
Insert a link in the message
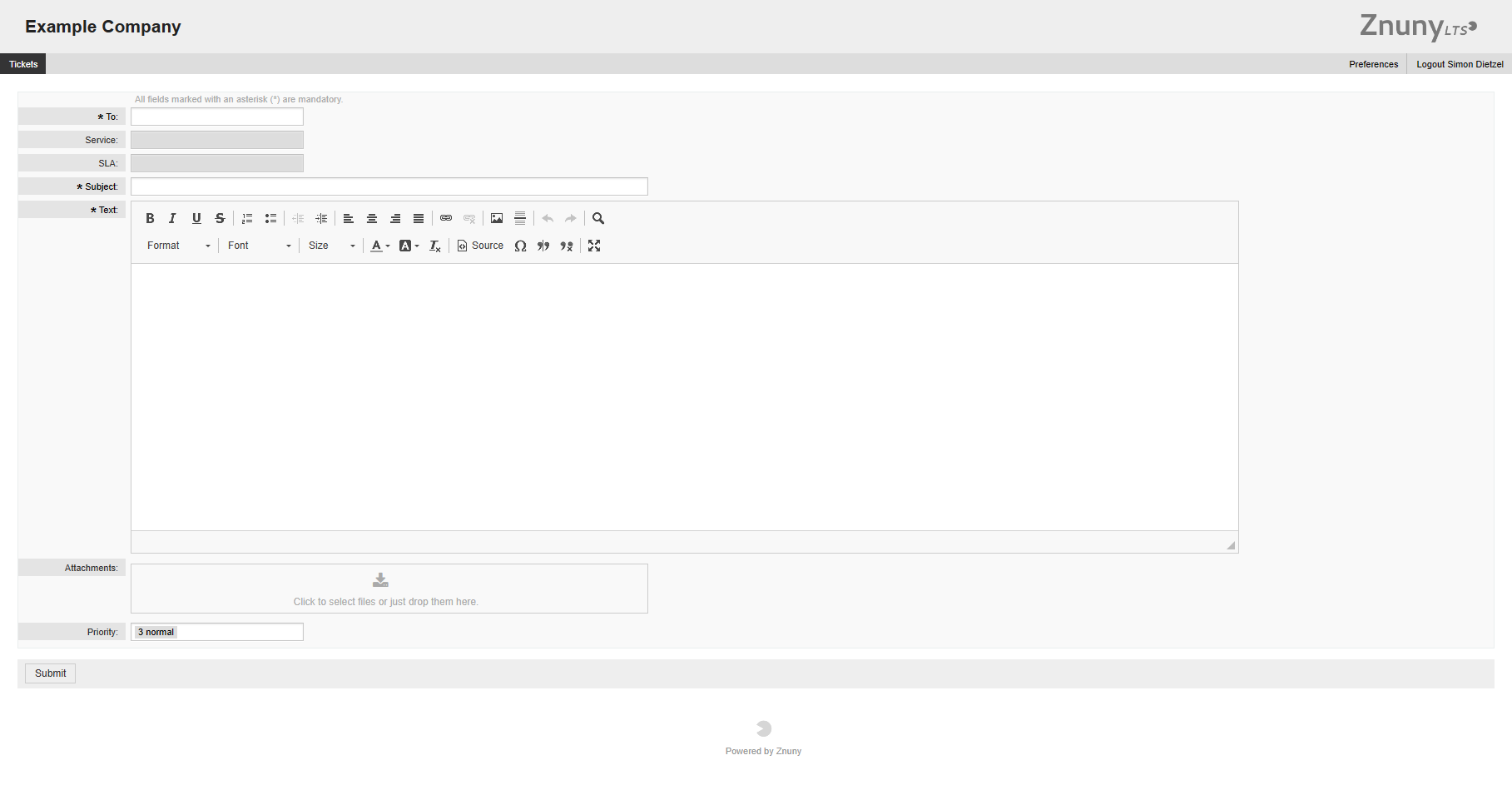tap(446, 219)
